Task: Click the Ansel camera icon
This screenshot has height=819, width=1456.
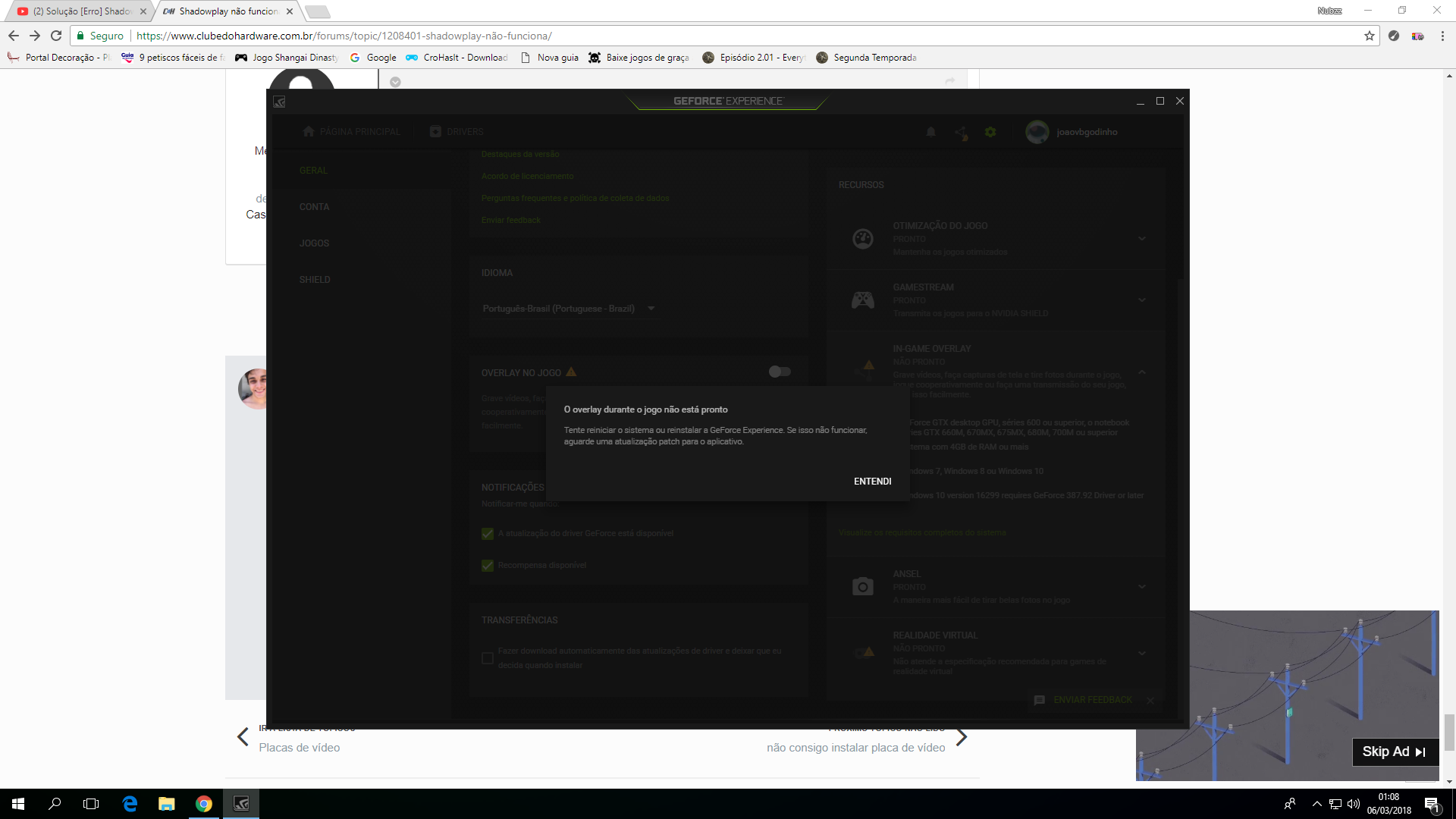Action: point(863,586)
